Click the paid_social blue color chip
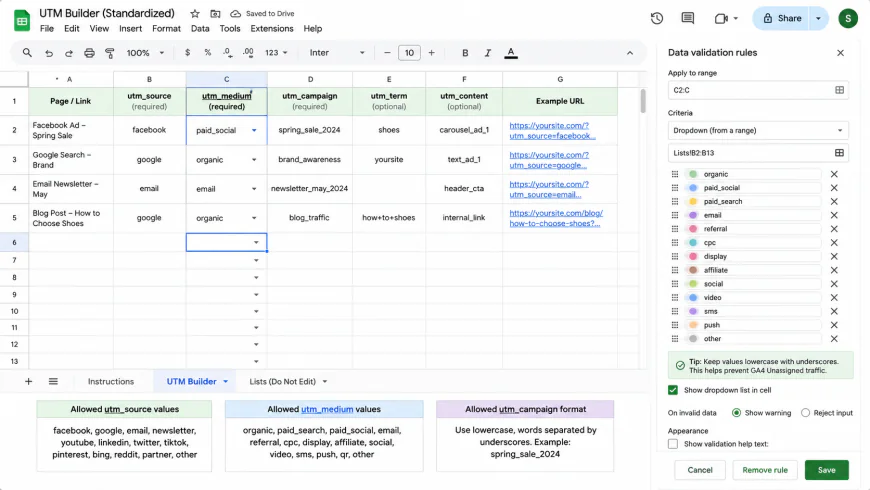Image resolution: width=870 pixels, height=490 pixels. point(693,188)
